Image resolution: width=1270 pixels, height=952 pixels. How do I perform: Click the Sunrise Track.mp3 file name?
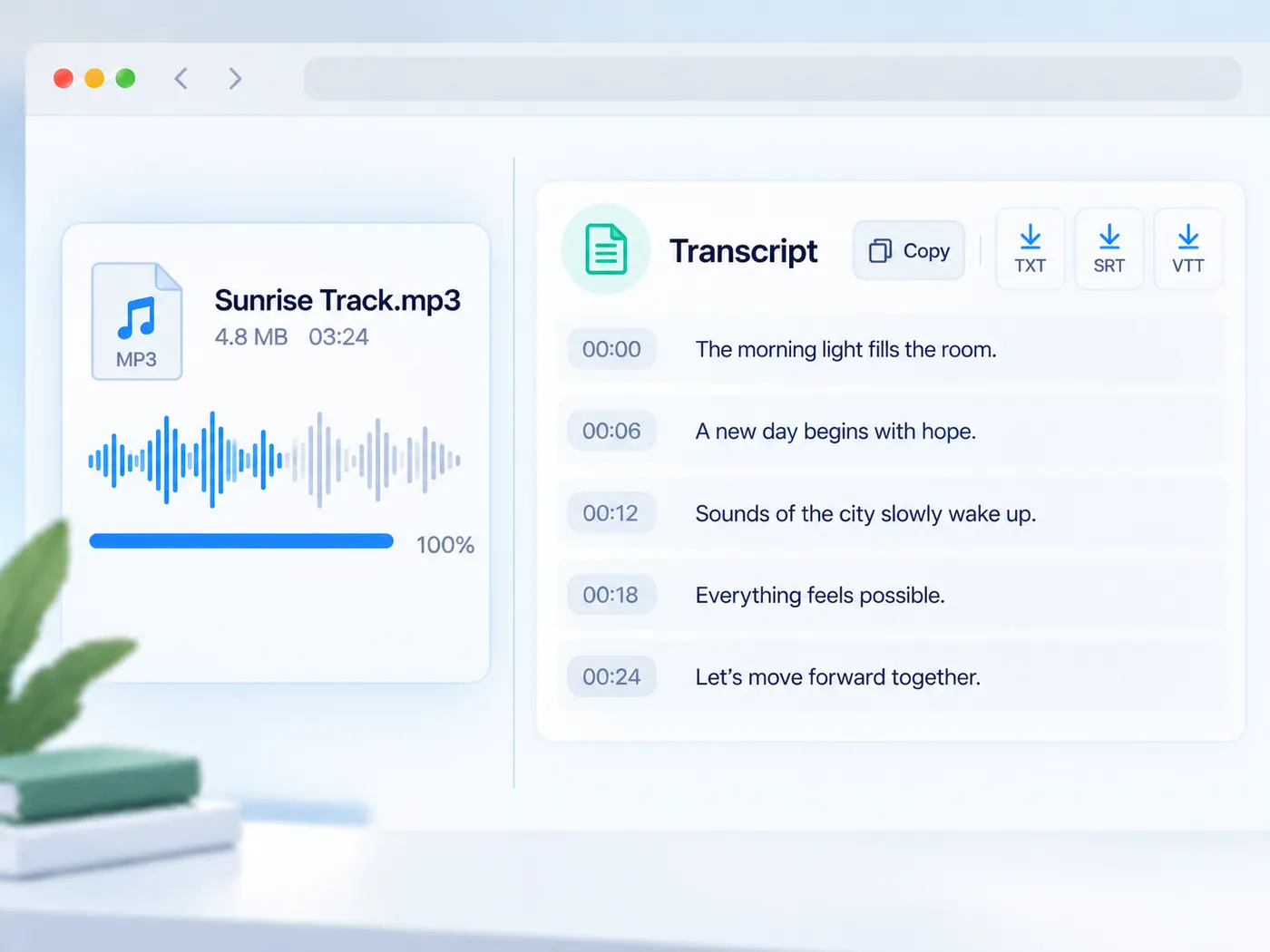[x=337, y=300]
